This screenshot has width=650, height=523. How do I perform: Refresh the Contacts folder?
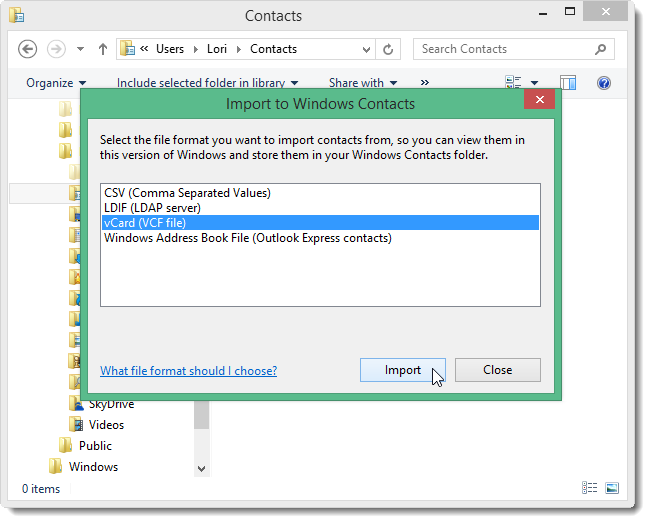pos(388,49)
